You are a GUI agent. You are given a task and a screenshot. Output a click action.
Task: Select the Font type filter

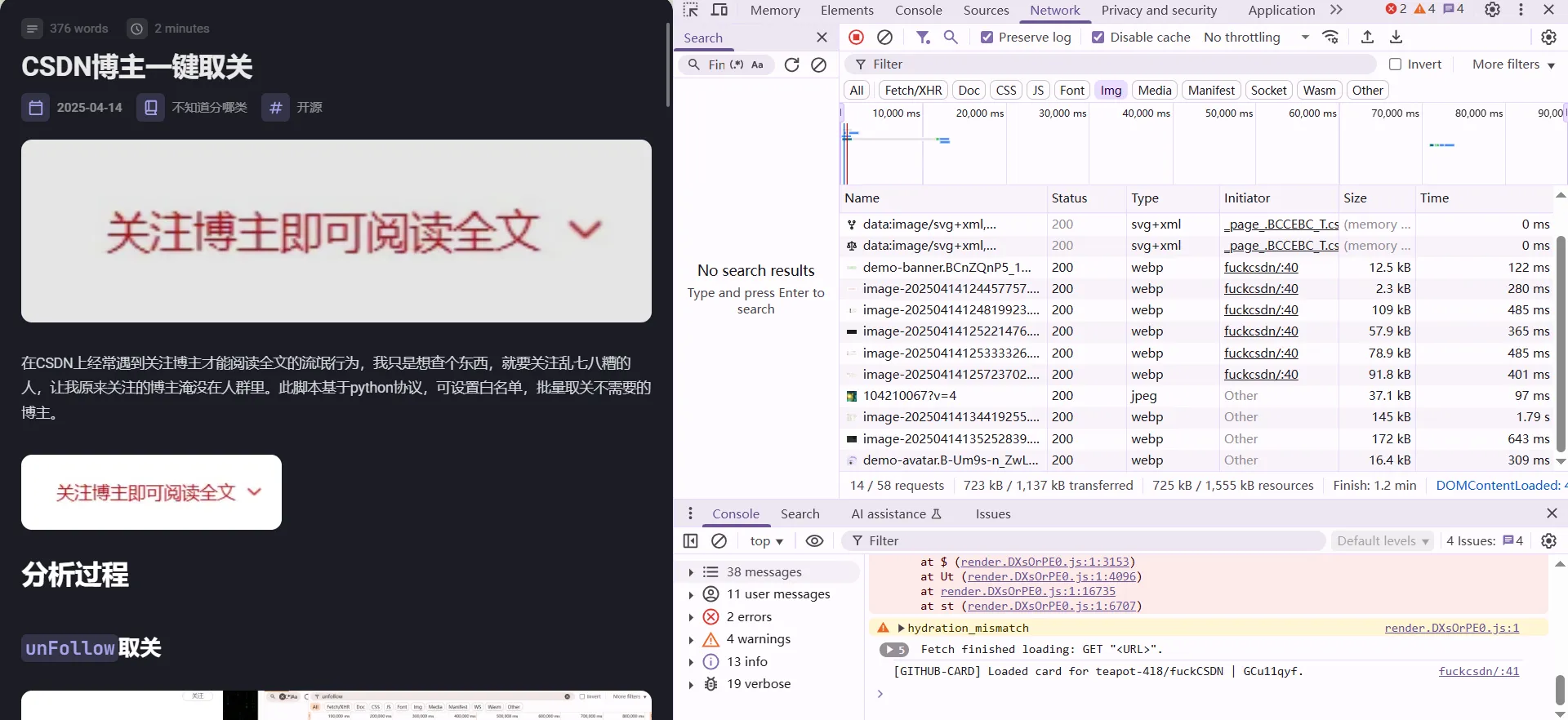1071,91
